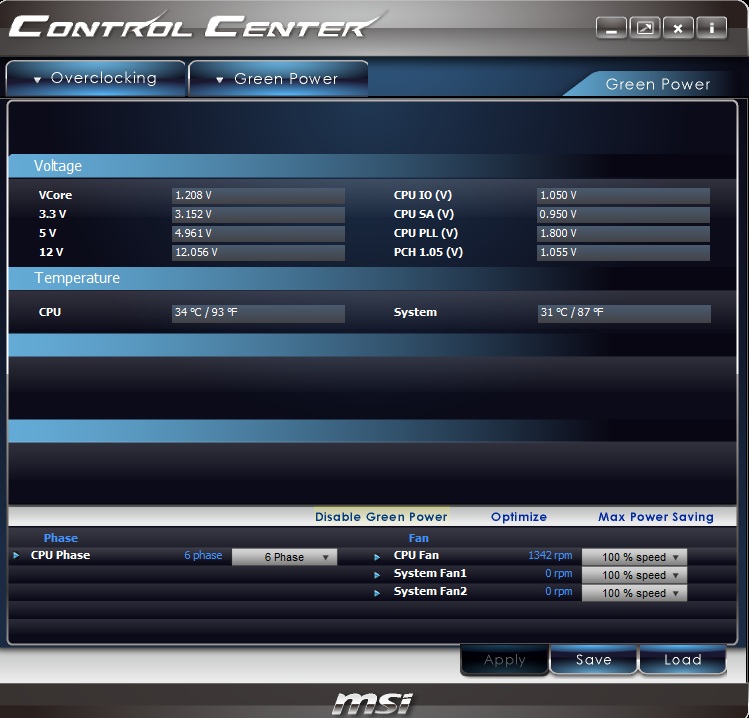749x718 pixels.
Task: Click the arrow beside CPU Phase
Action: [16, 555]
